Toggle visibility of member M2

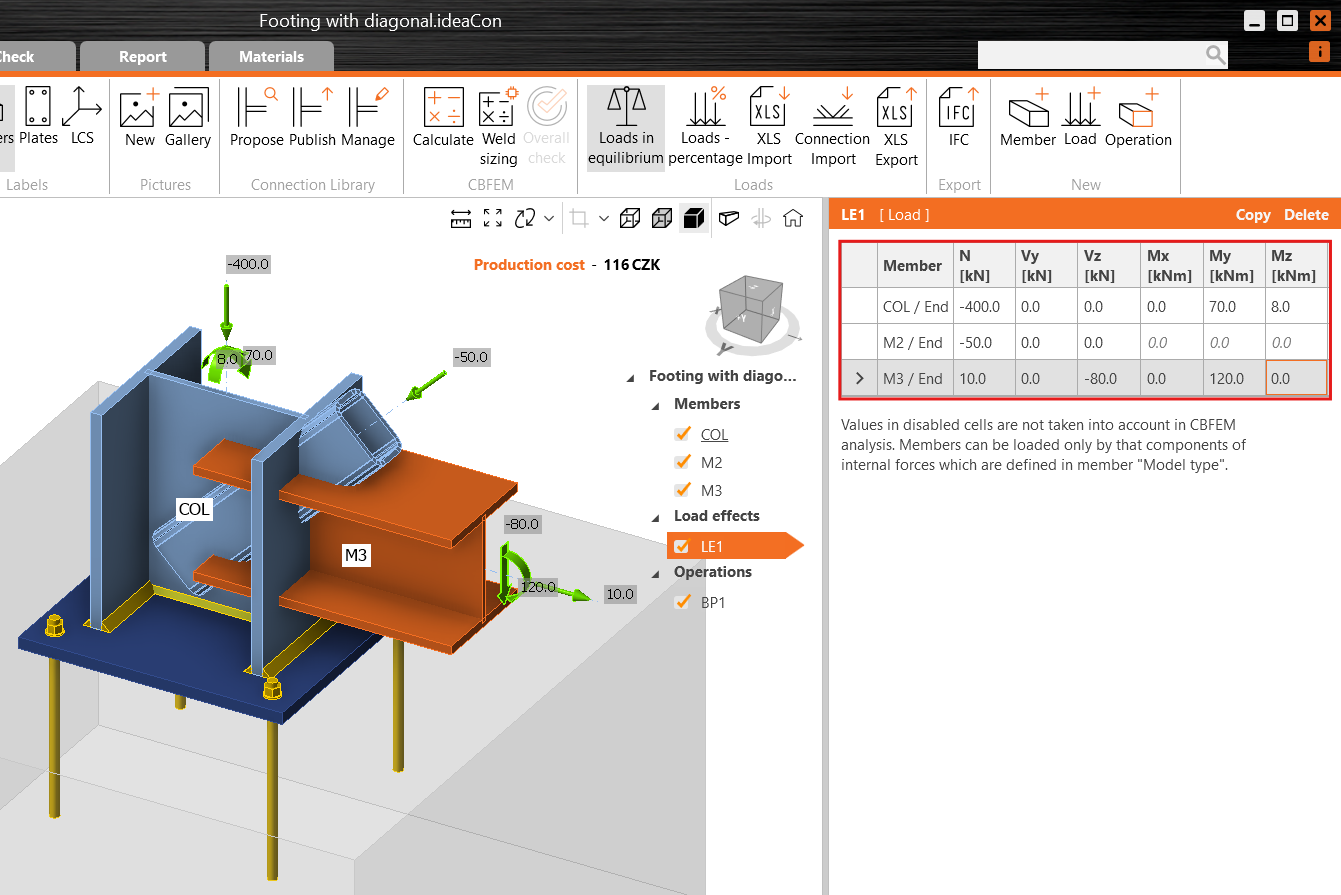click(683, 462)
